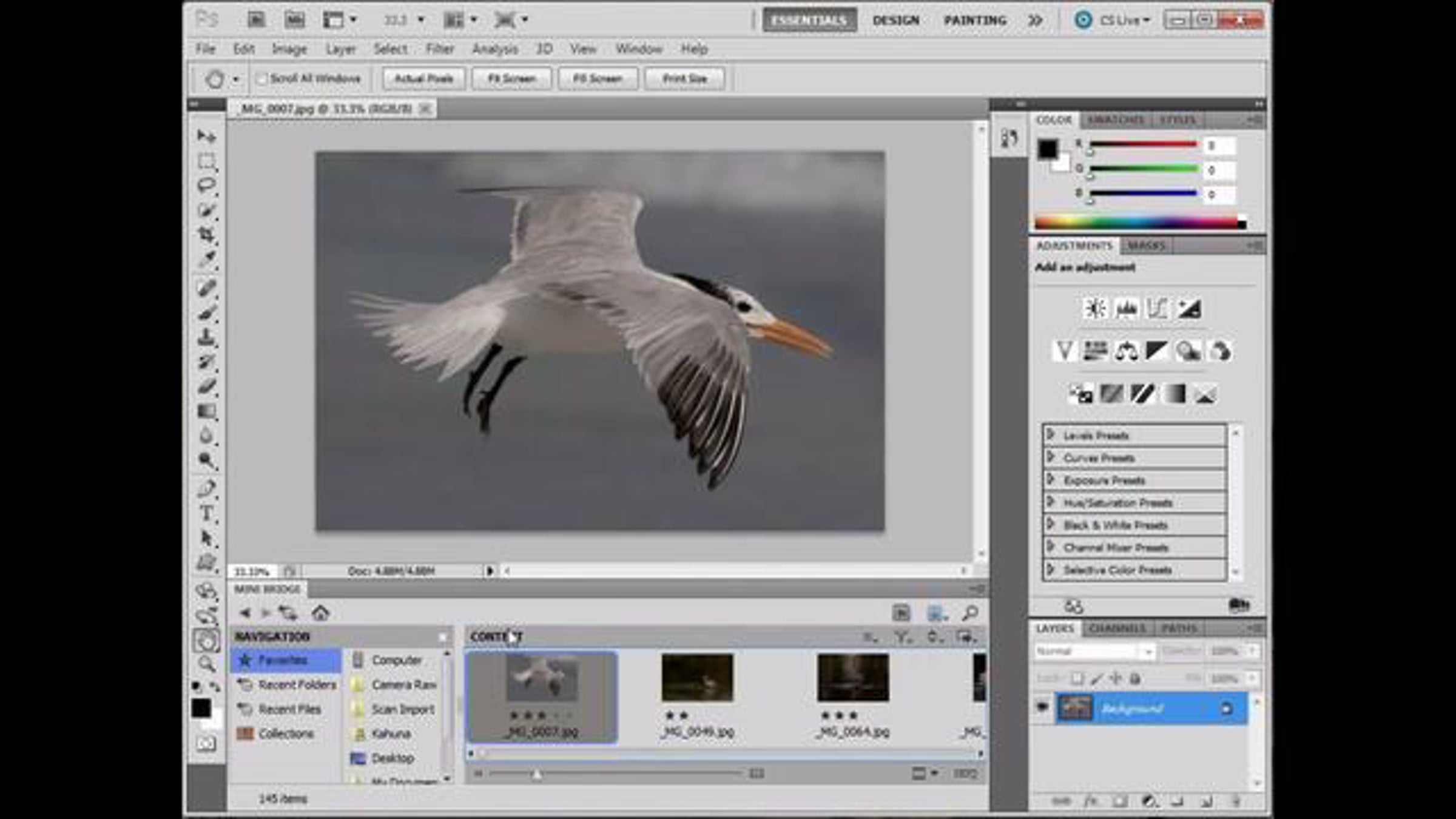Image resolution: width=1456 pixels, height=819 pixels.
Task: Click the red R color slider
Action: 1143,145
